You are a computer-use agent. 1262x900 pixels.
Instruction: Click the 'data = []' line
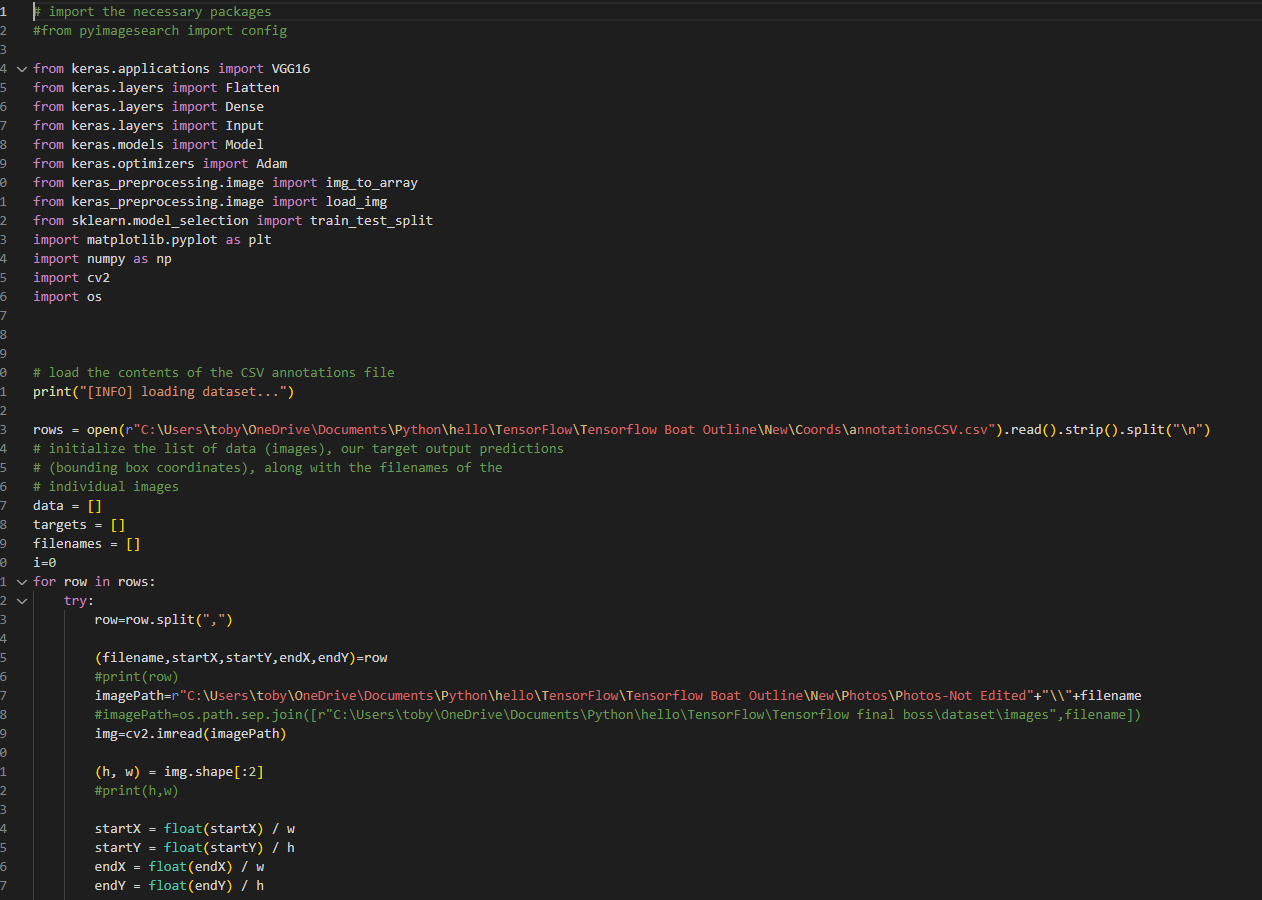pyautogui.click(x=67, y=506)
